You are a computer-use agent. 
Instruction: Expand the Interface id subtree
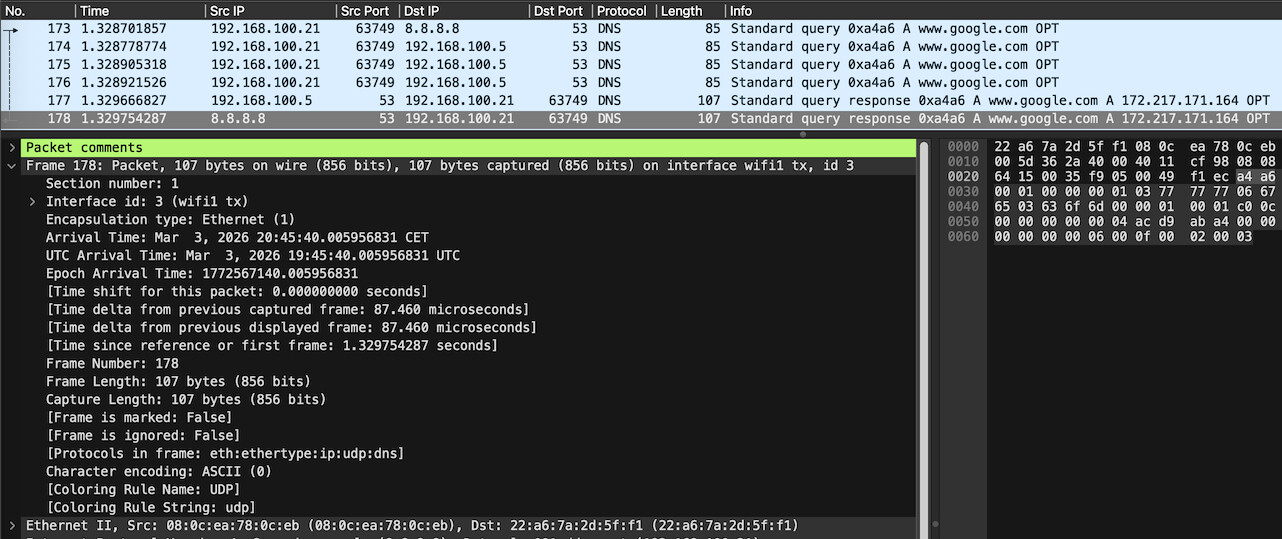coord(33,202)
